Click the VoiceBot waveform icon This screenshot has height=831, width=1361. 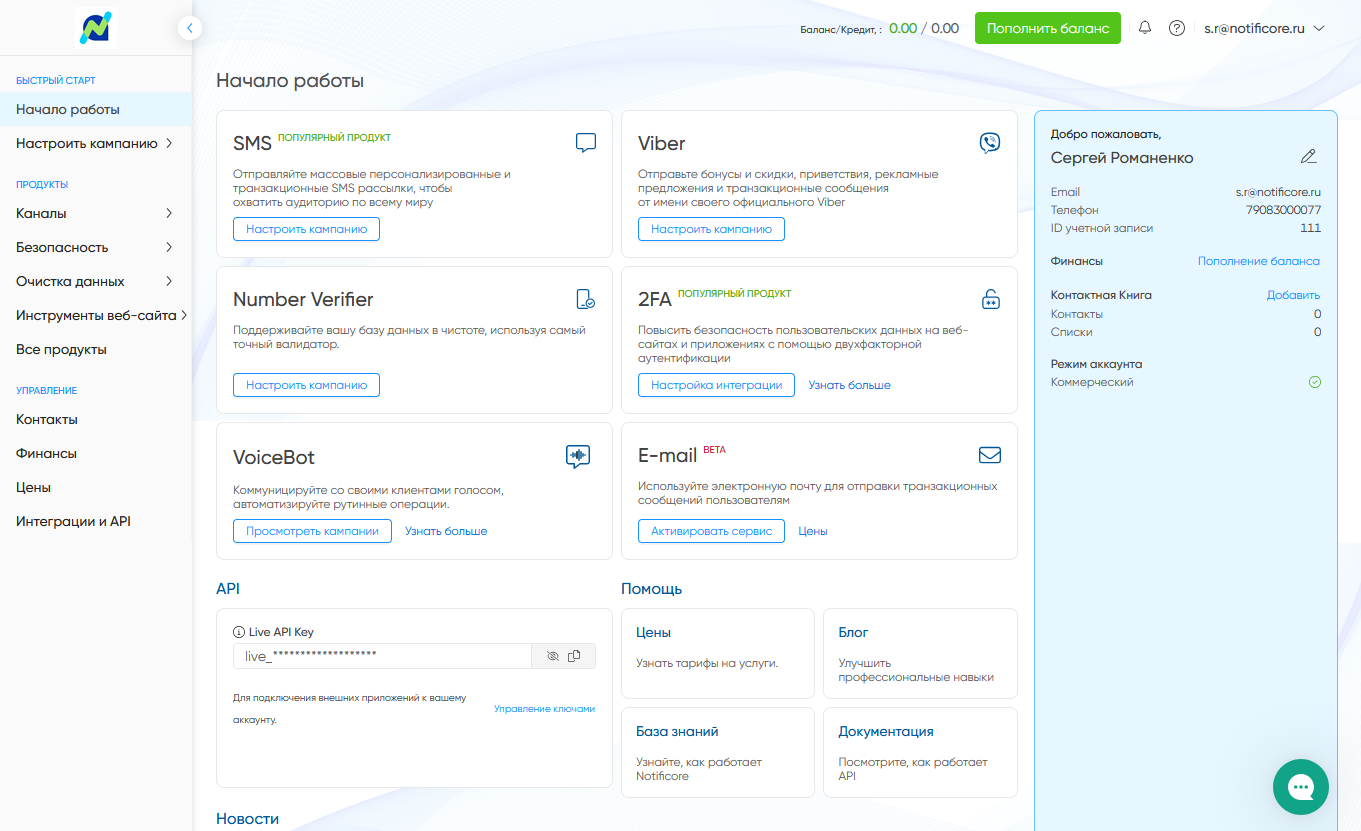(x=577, y=457)
